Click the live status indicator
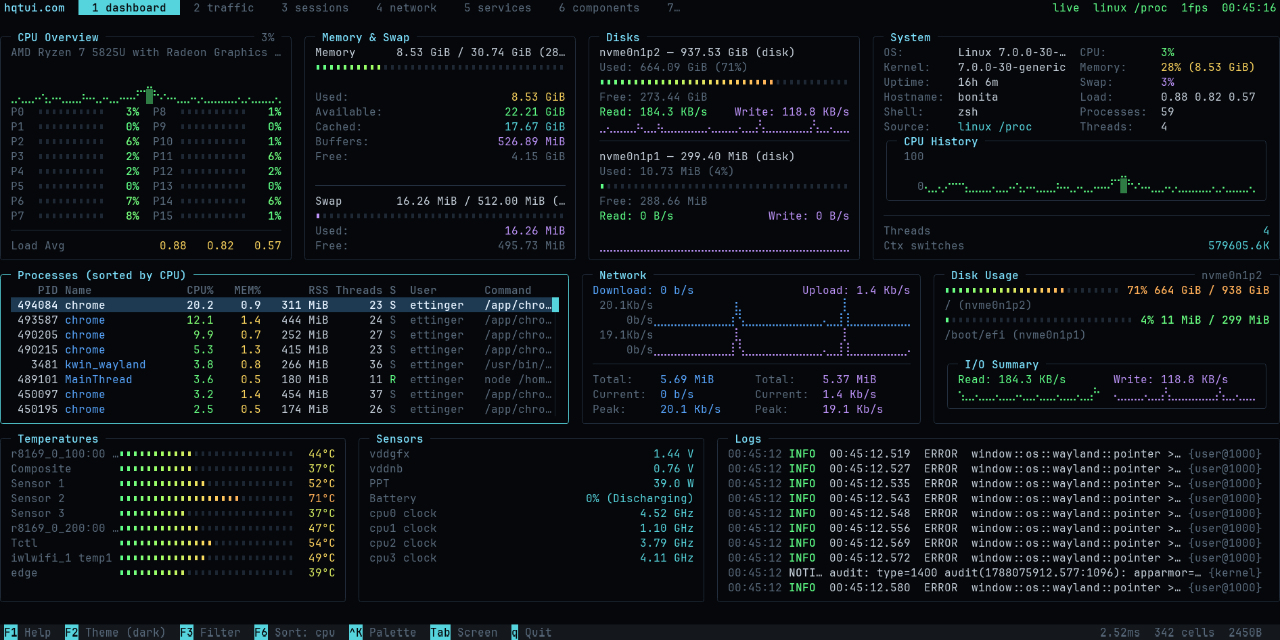Screen dimensions: 1280x640 click(1066, 8)
